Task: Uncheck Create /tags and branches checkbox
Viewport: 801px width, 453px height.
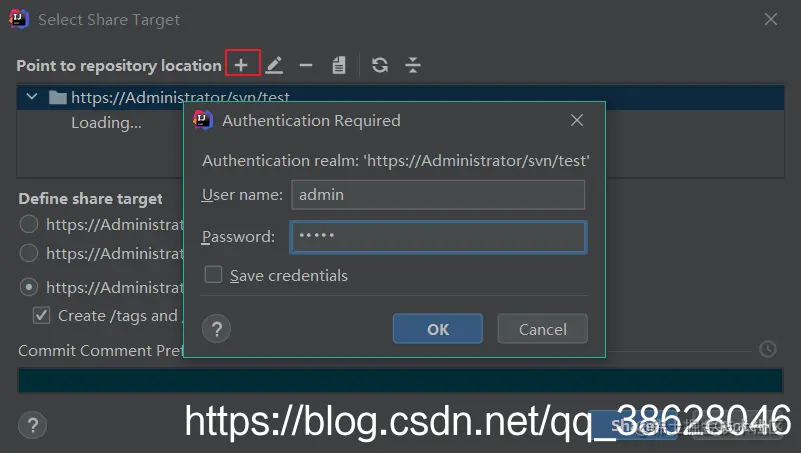Action: coord(42,316)
